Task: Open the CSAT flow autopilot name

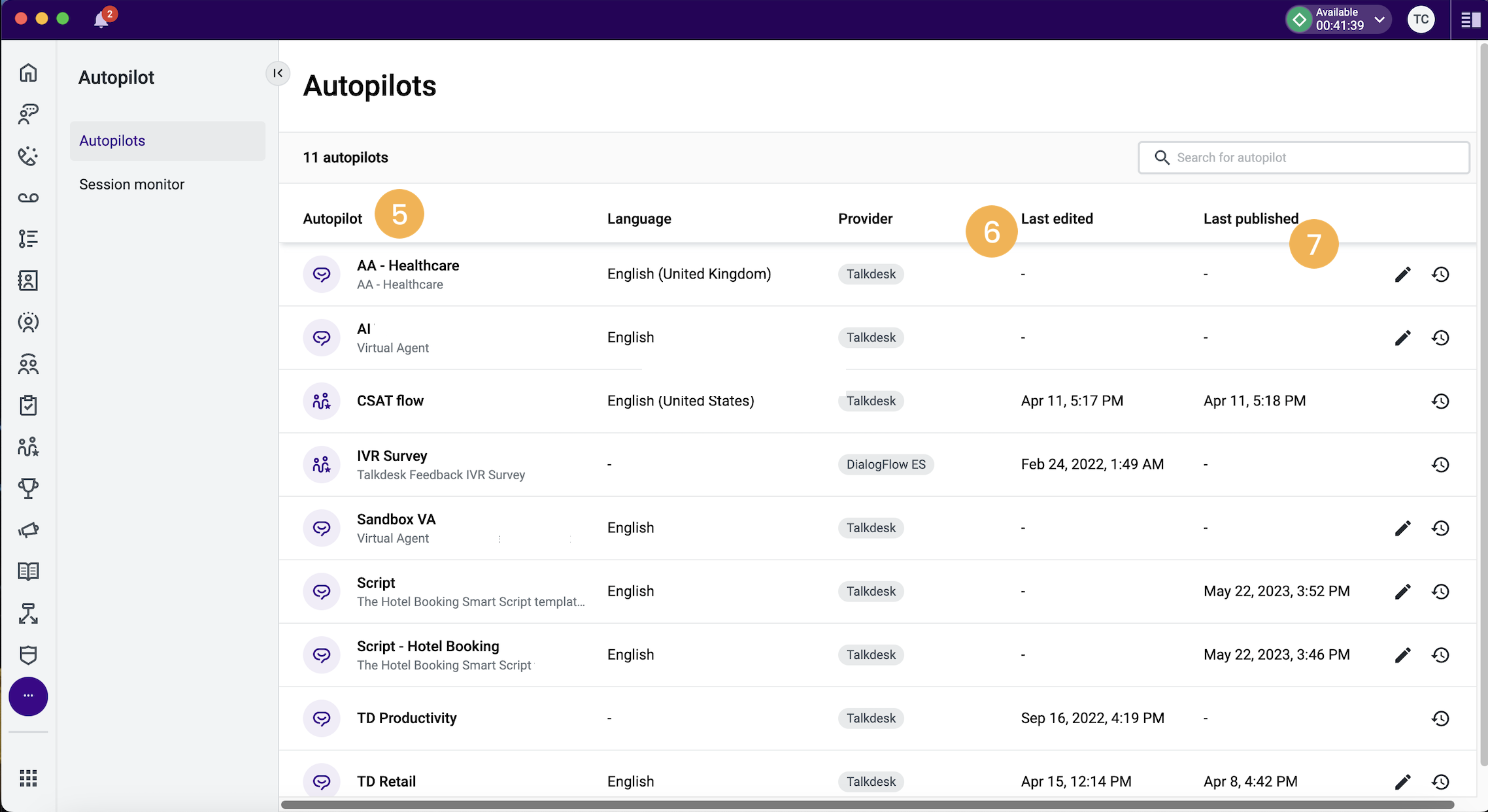Action: (x=390, y=401)
